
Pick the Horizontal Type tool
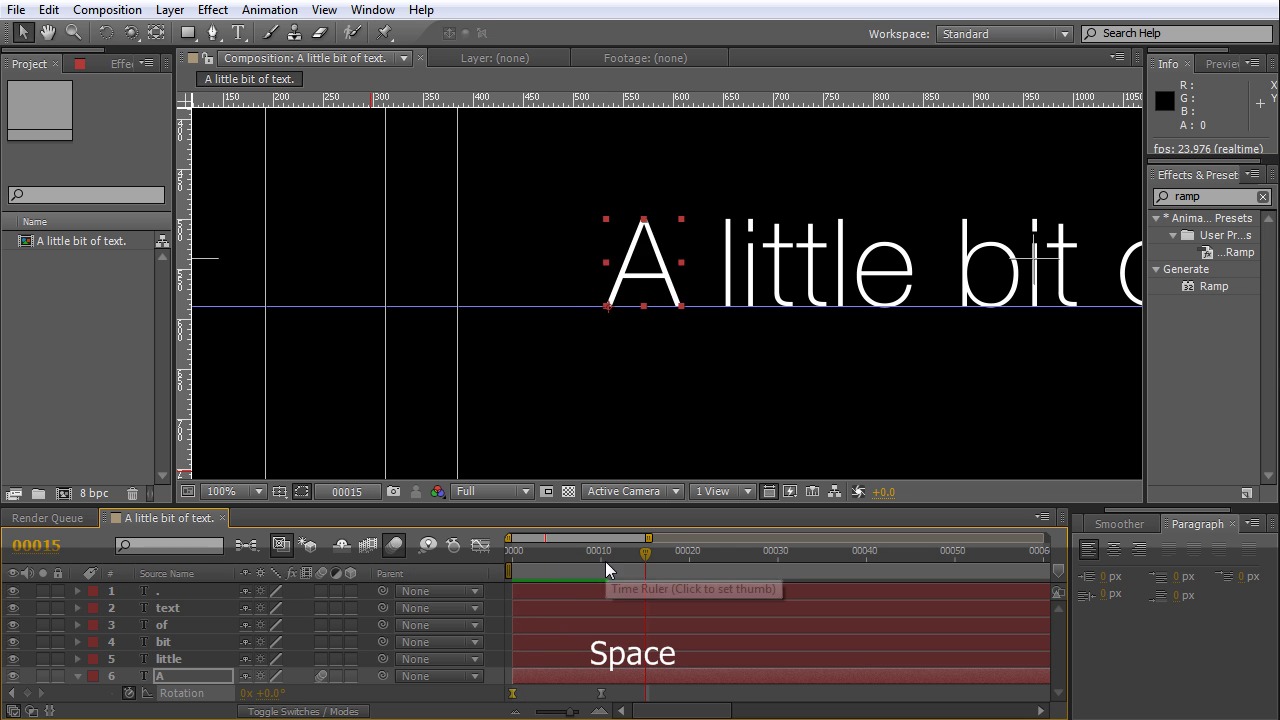pos(238,33)
